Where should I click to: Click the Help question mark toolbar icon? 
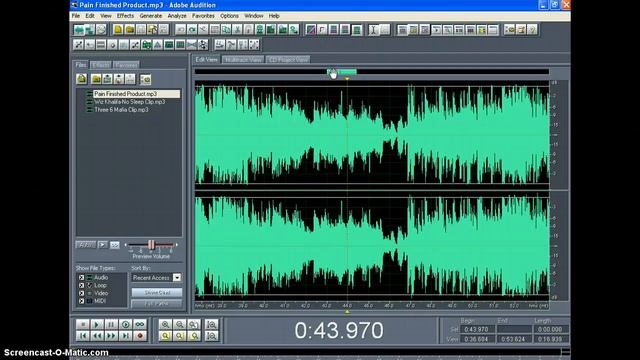click(x=532, y=29)
